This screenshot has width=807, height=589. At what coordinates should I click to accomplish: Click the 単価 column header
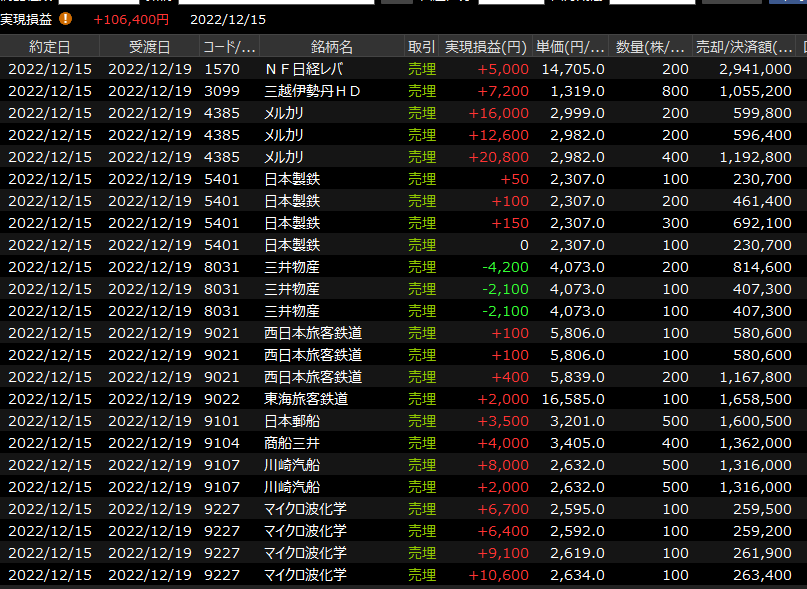pyautogui.click(x=570, y=47)
